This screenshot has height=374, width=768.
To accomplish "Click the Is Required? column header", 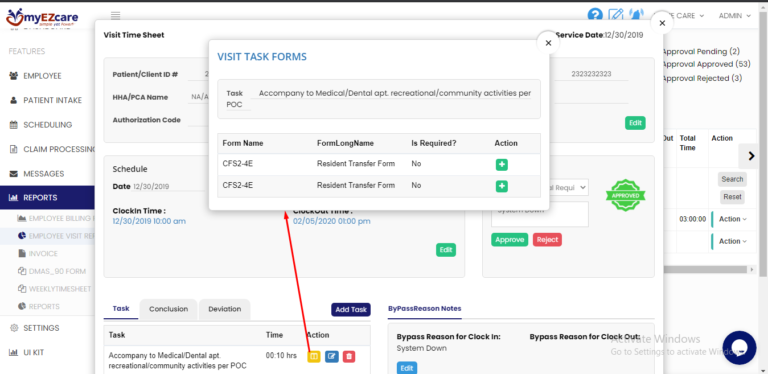I will pos(434,143).
